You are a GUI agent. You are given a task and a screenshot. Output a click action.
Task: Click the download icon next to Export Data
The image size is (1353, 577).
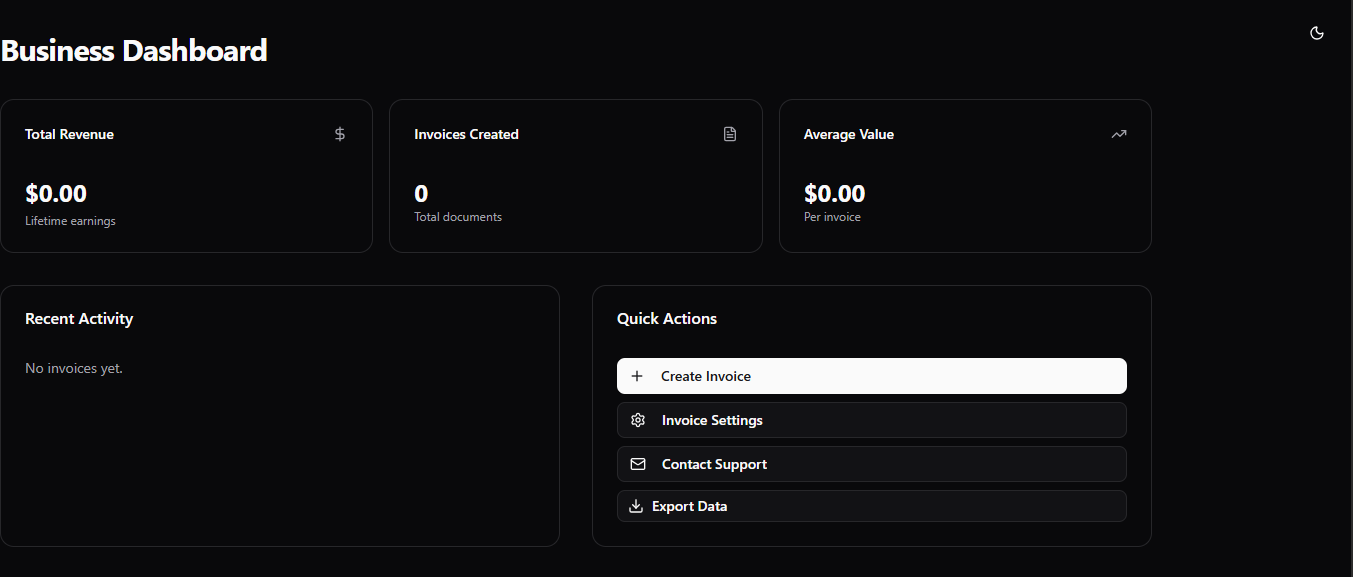pyautogui.click(x=636, y=506)
